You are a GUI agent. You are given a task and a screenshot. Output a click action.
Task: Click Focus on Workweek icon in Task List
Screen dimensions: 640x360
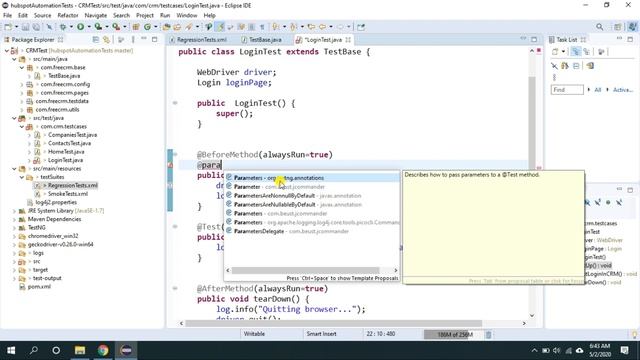point(601,52)
